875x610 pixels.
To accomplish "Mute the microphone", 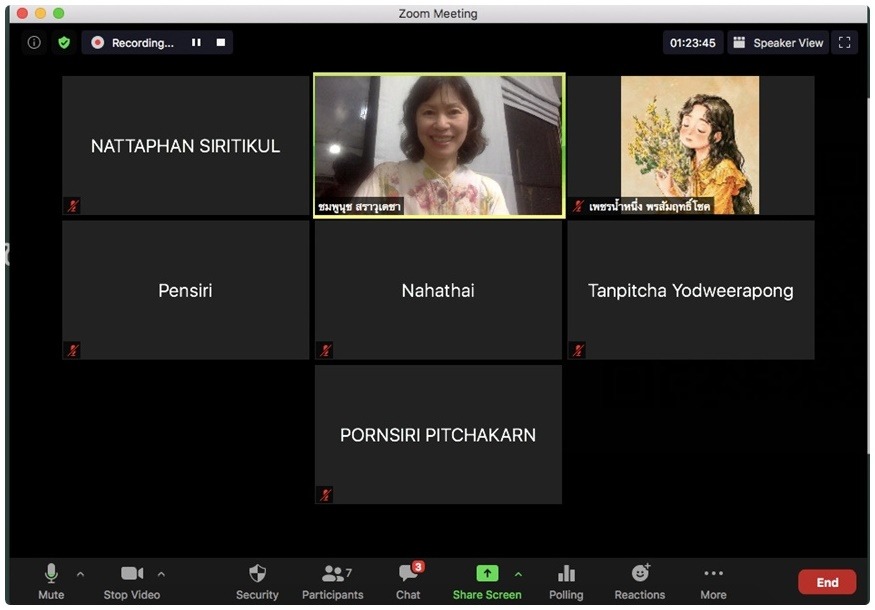I will 51,581.
